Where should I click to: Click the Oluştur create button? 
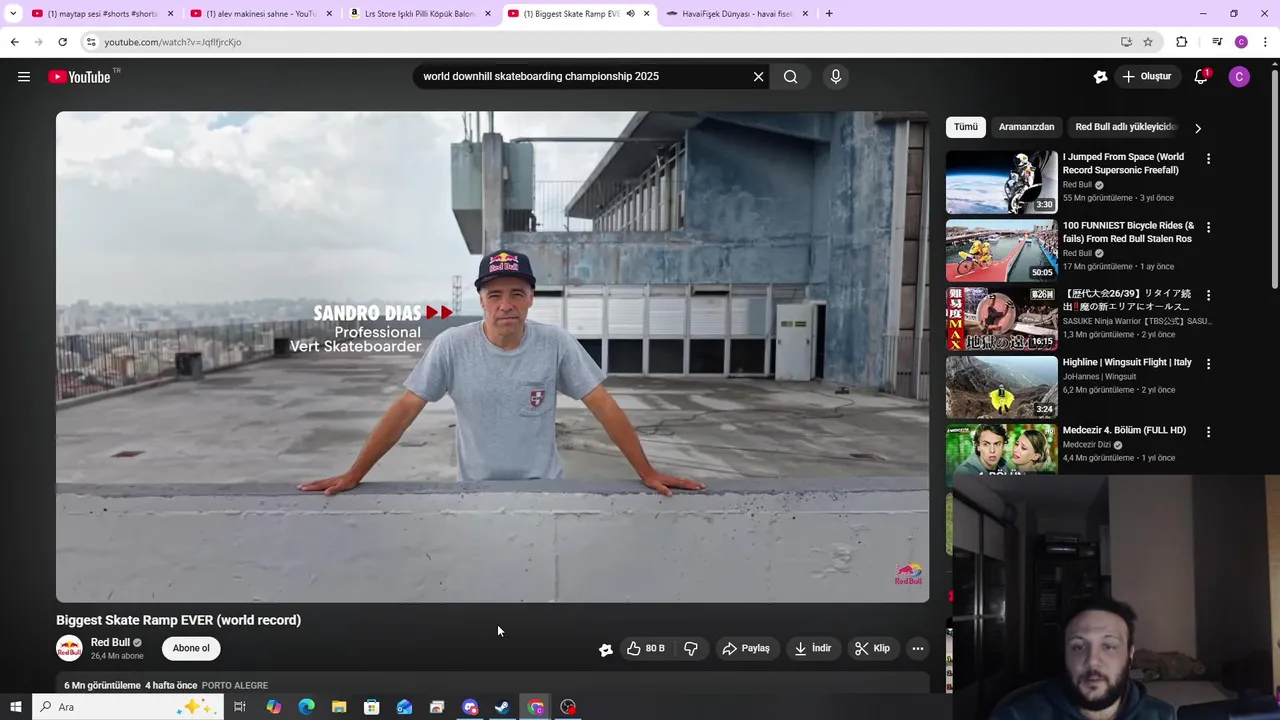(x=1146, y=77)
